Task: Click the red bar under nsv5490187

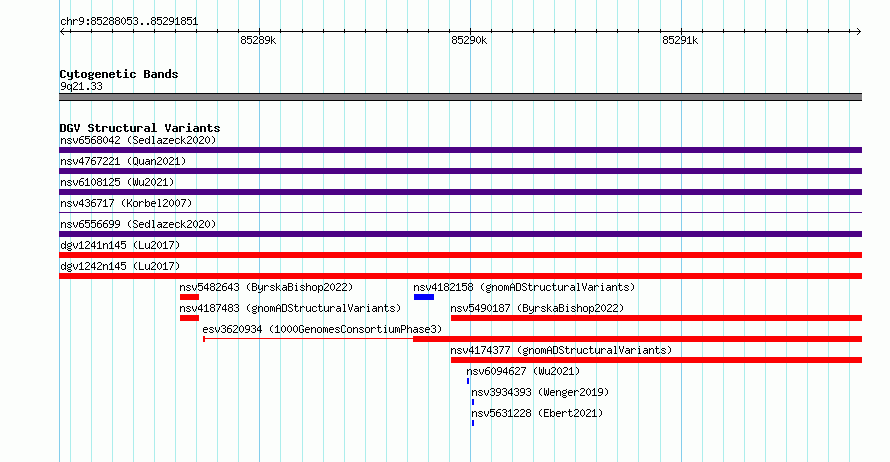Action: (656, 318)
